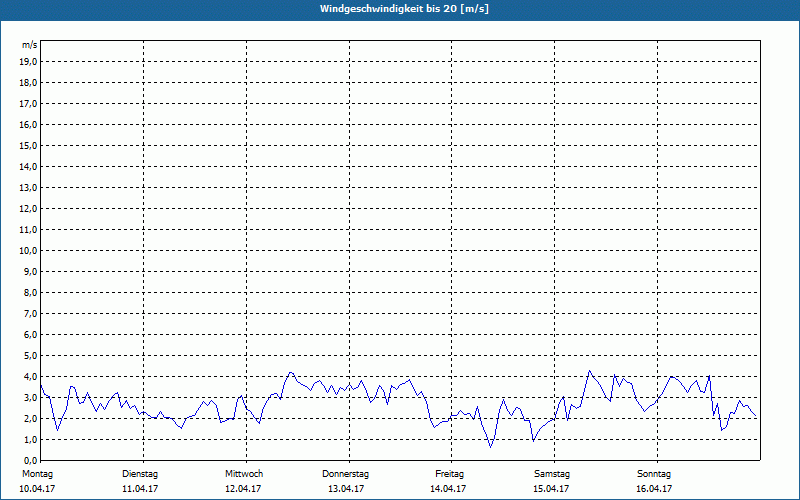Select the 'Sonntag' day label

tap(654, 474)
